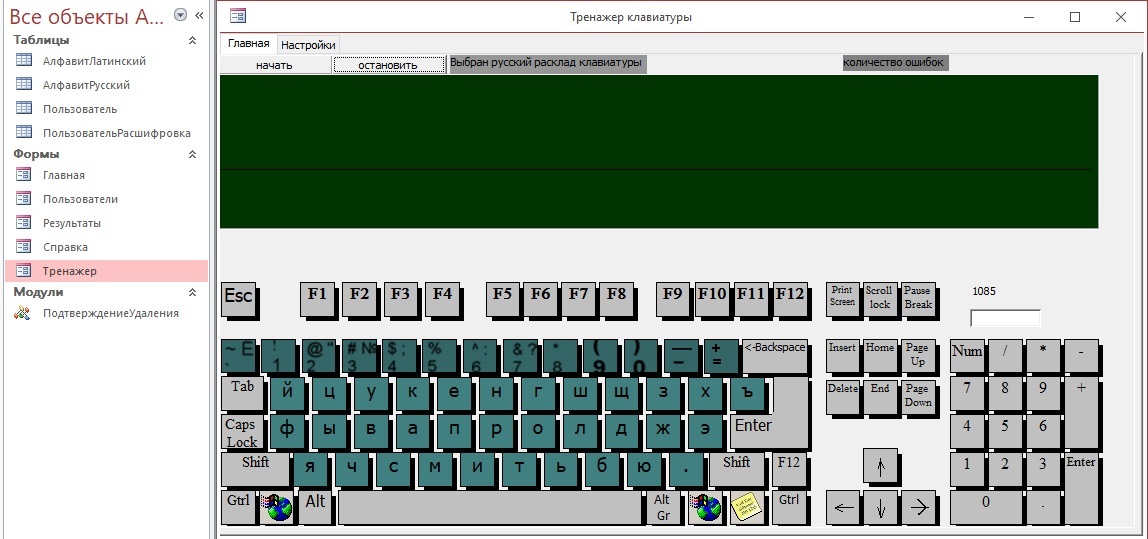Click the yellow context menu key icon
This screenshot has width=1148, height=539.
[745, 507]
